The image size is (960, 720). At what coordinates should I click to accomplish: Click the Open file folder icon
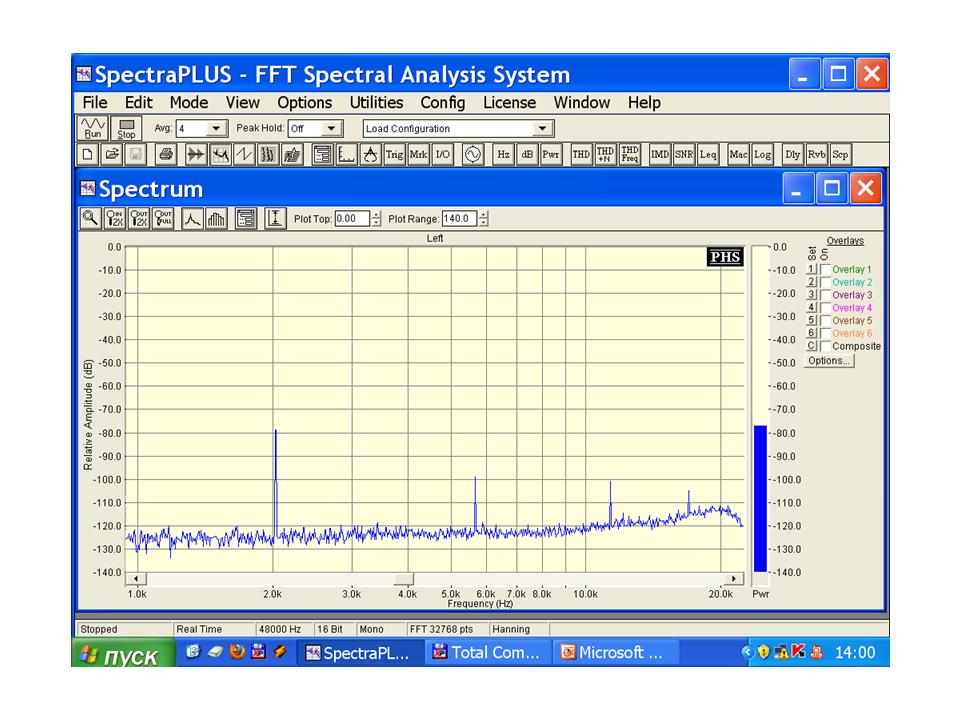[111, 154]
